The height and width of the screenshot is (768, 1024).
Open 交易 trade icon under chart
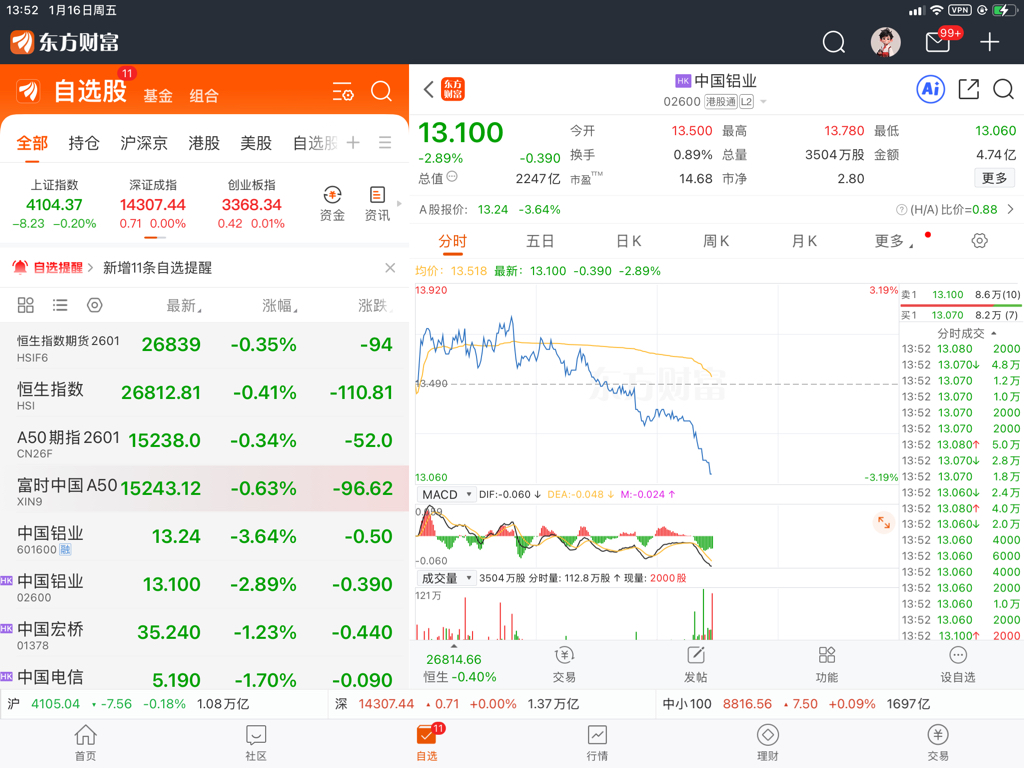tap(564, 664)
